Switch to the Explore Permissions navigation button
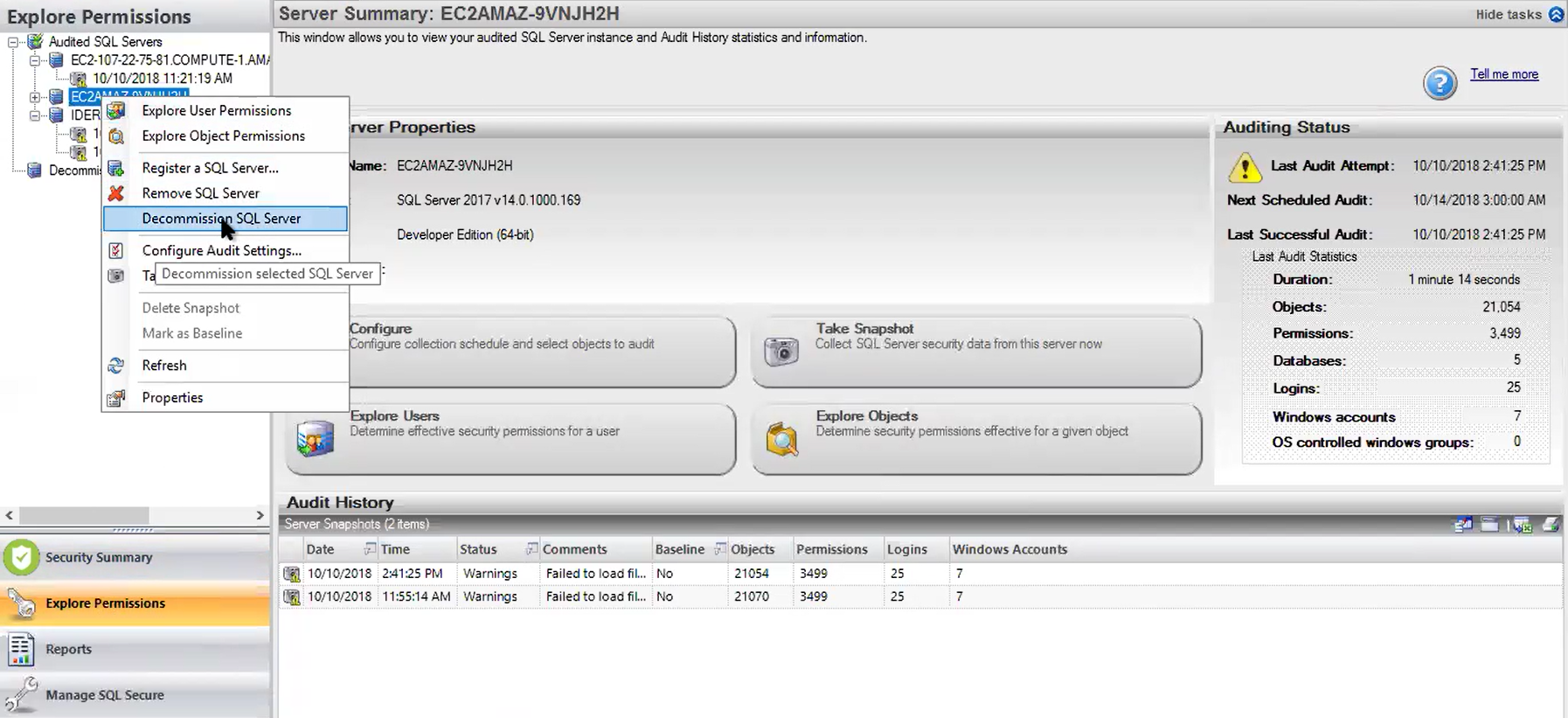 [135, 603]
